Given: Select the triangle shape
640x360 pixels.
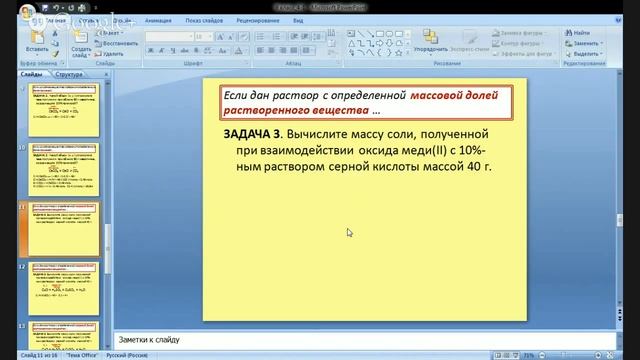Looking at the screenshot, I should 351,43.
